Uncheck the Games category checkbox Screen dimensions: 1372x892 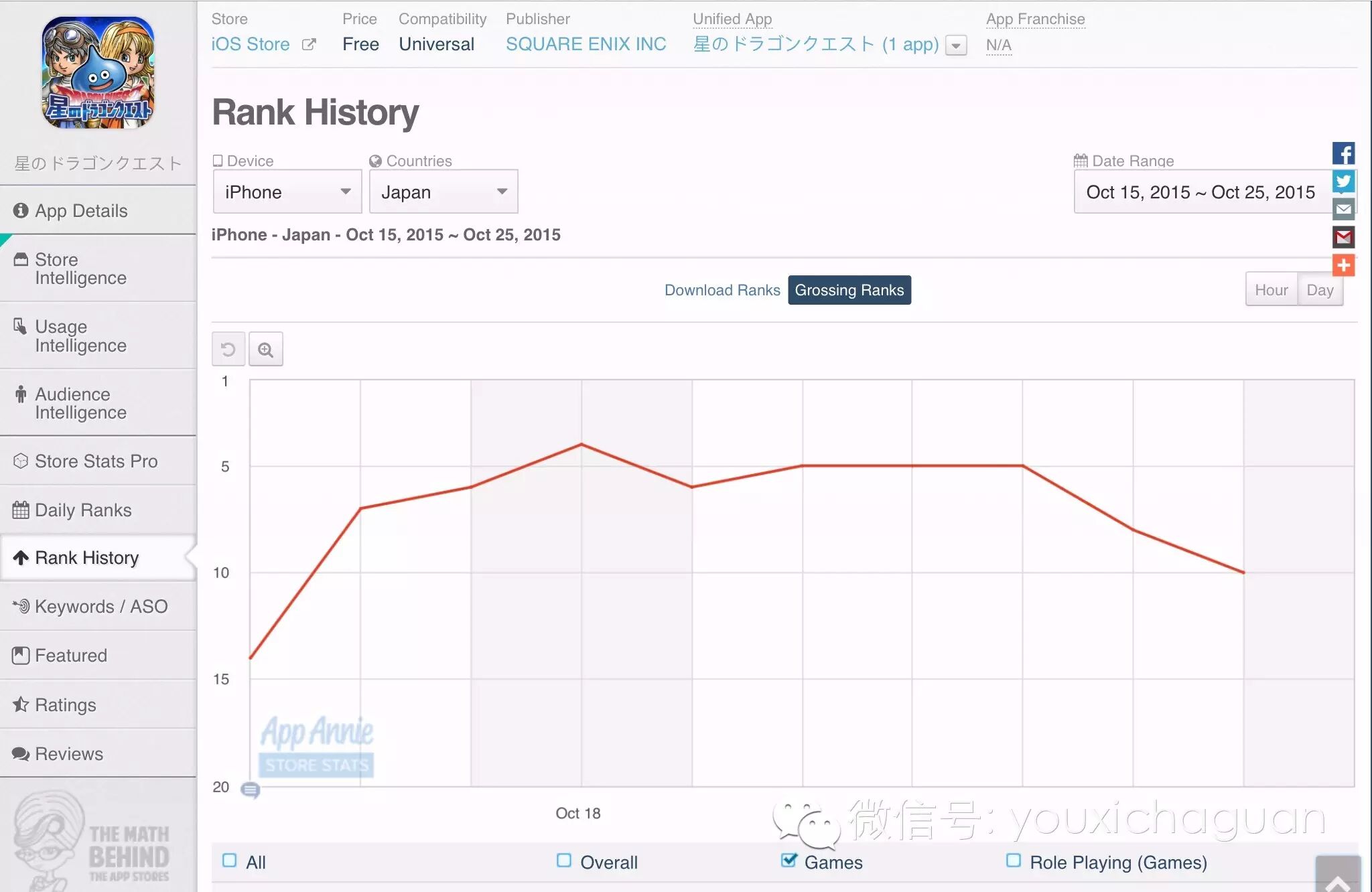coord(789,861)
